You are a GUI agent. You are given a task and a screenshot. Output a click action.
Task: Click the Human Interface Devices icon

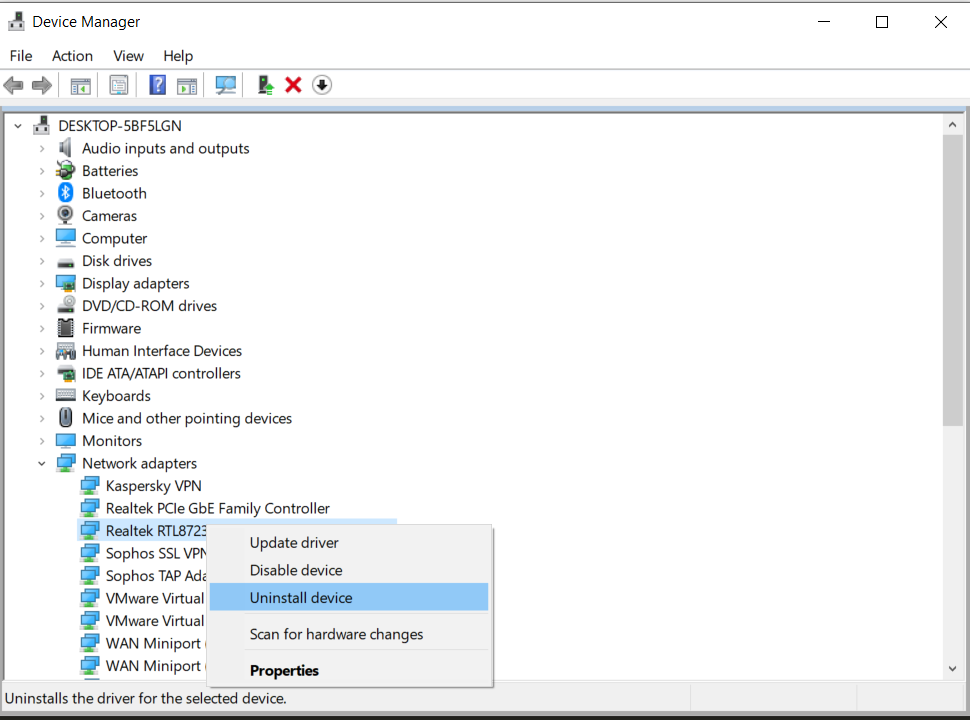click(65, 351)
